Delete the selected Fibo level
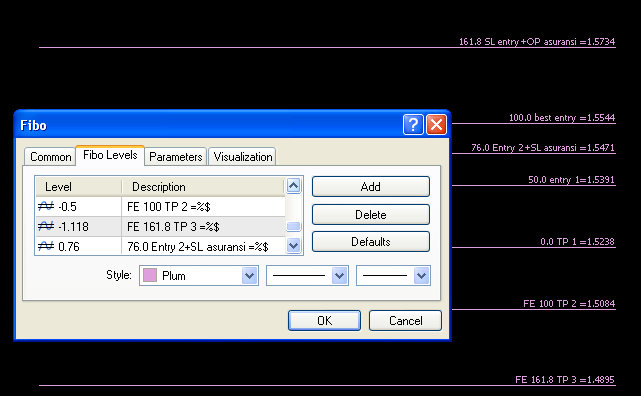This screenshot has width=641, height=396. (x=371, y=215)
